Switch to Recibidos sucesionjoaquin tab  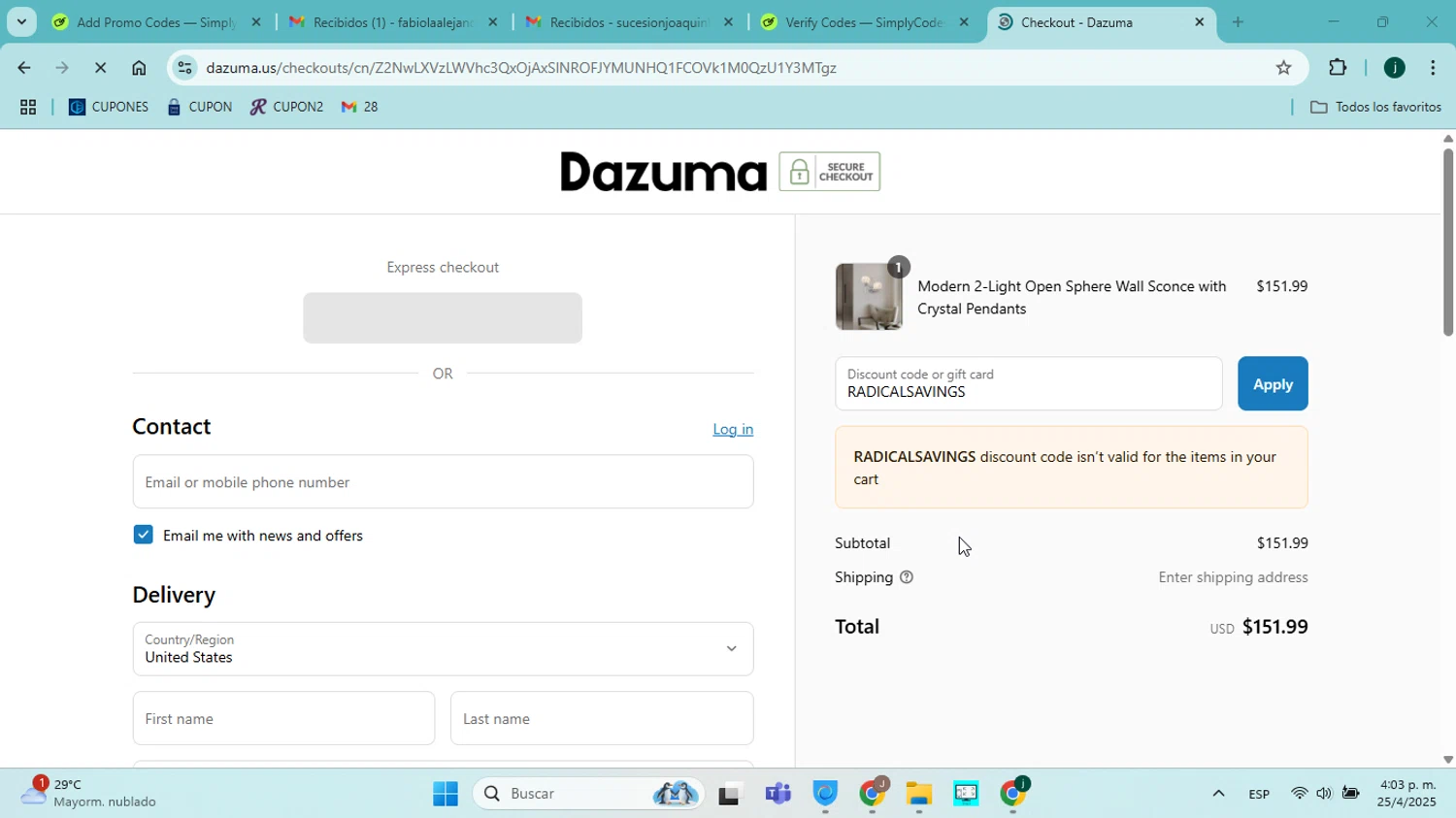coord(629,21)
